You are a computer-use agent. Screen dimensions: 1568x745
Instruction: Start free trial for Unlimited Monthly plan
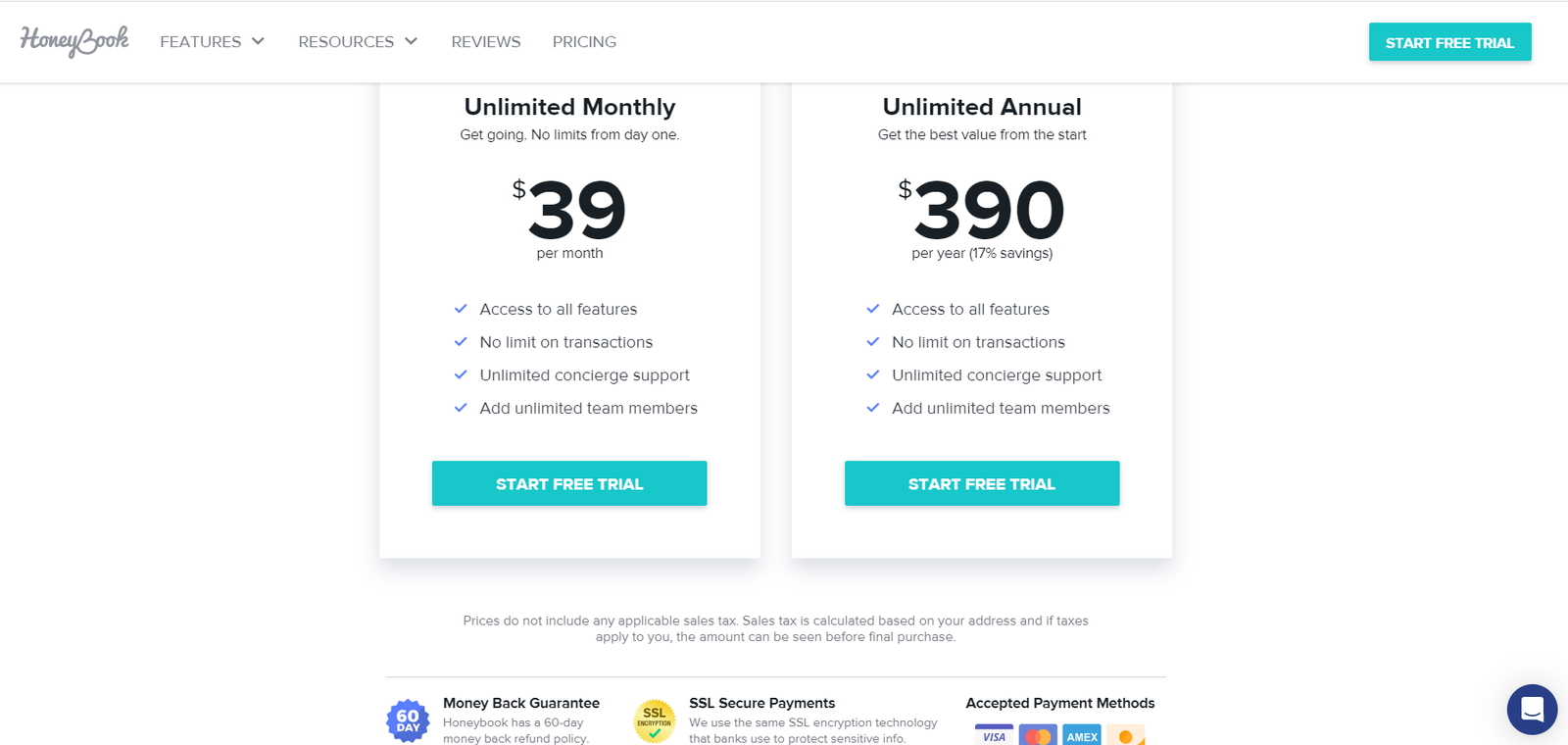(569, 483)
